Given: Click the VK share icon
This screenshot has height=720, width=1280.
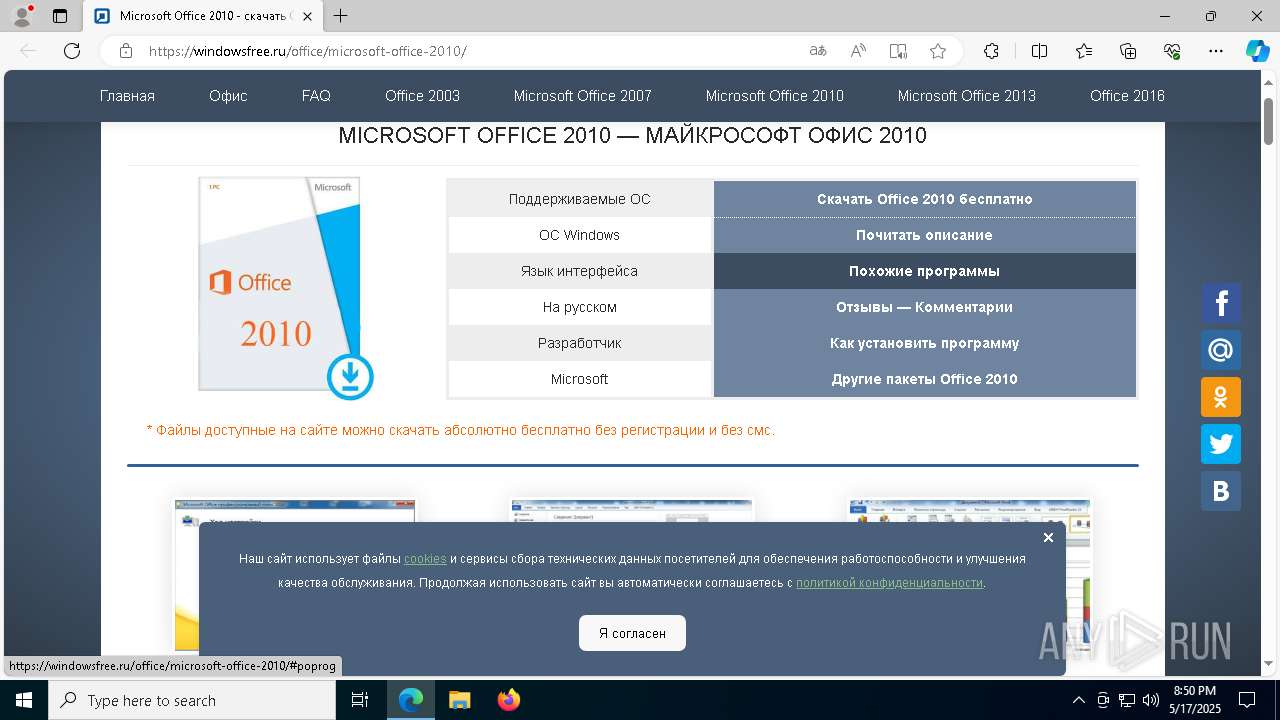Looking at the screenshot, I should click(1221, 491).
